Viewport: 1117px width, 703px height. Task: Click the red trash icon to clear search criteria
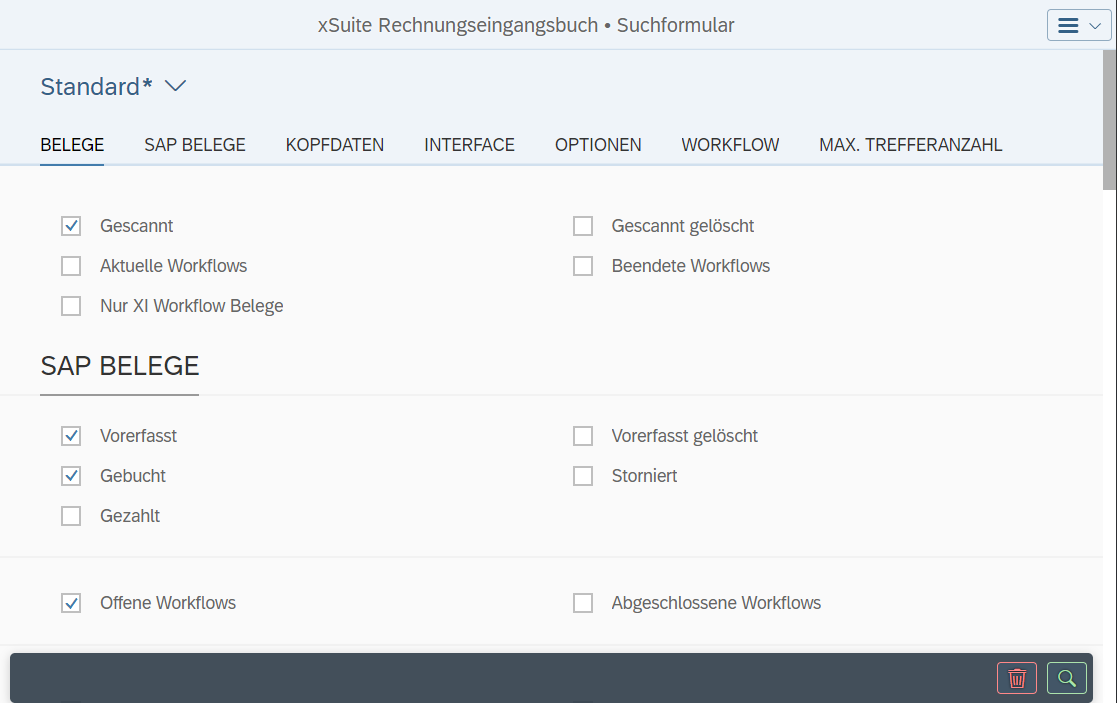[x=1017, y=677]
